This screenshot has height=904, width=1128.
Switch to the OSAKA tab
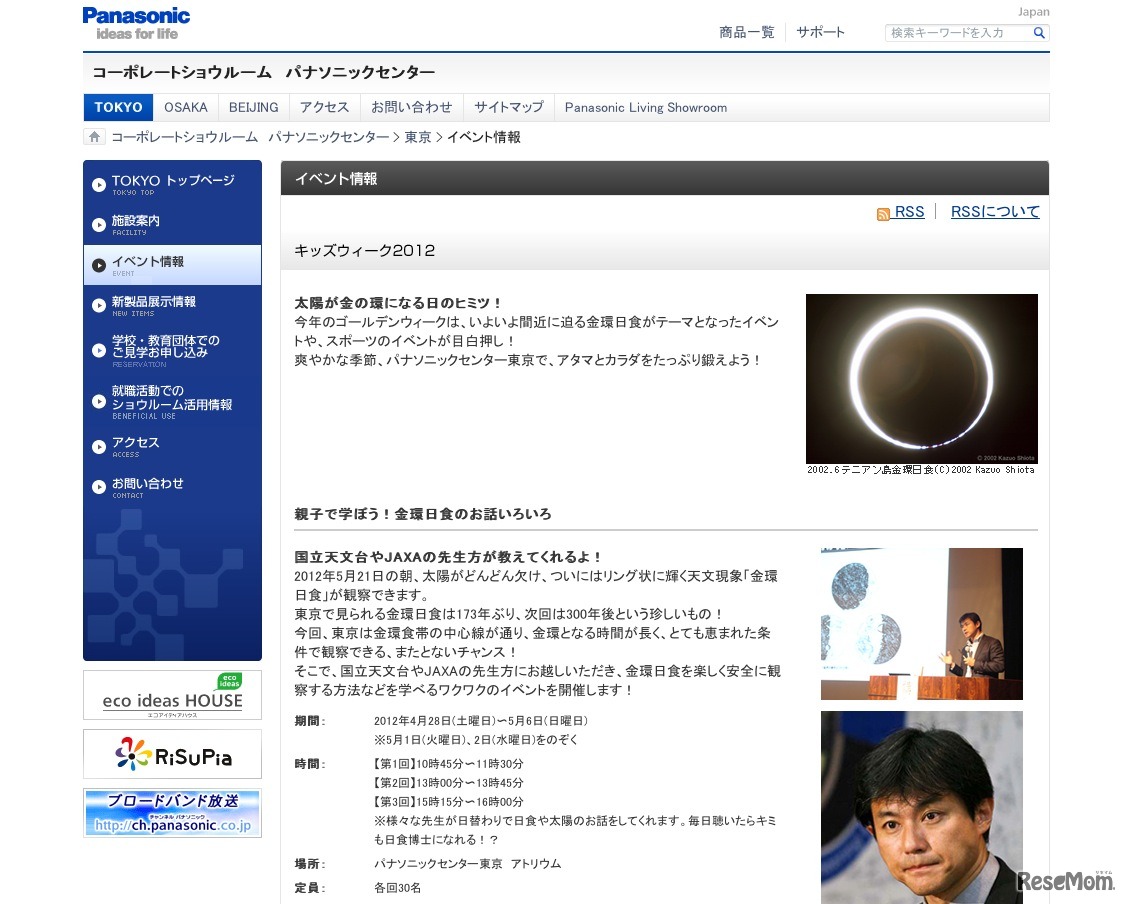pos(186,108)
